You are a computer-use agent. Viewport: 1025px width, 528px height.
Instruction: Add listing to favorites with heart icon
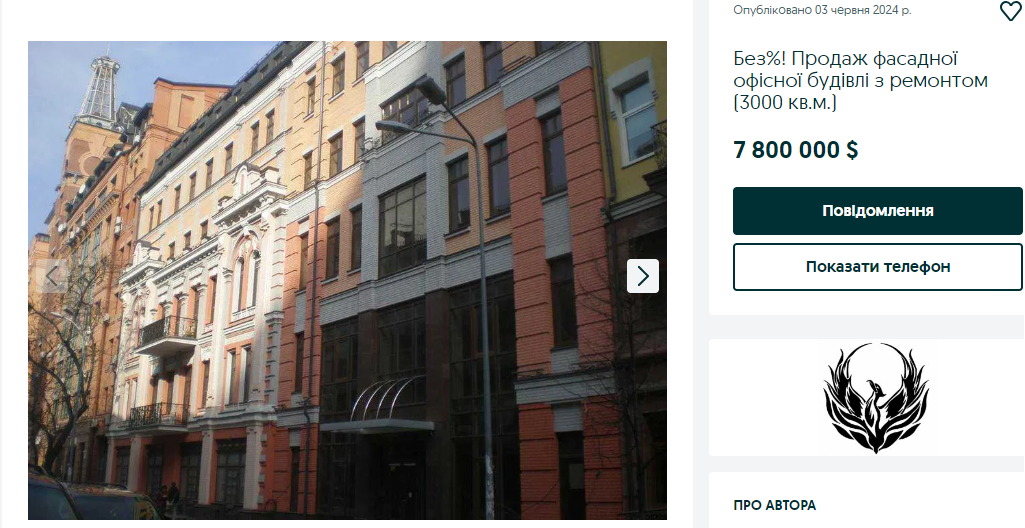1011,10
